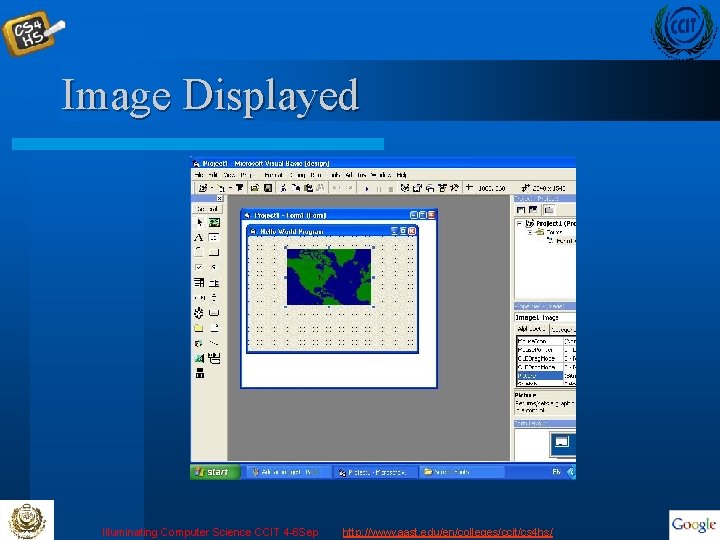Image resolution: width=720 pixels, height=540 pixels.
Task: Select the FileListBox control tool
Action: coord(214,328)
